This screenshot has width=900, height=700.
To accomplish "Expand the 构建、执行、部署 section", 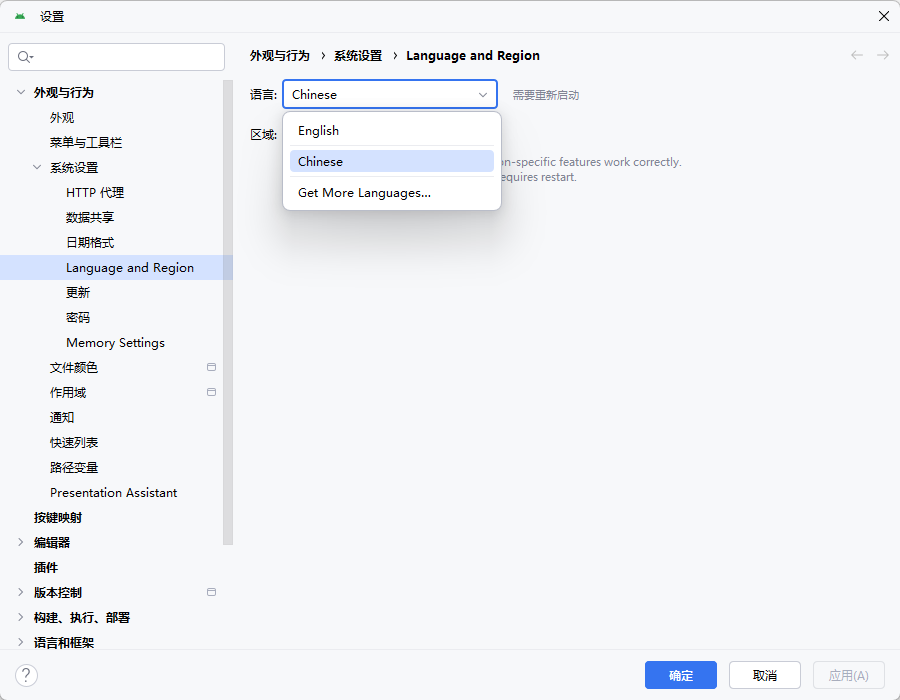I will point(21,617).
